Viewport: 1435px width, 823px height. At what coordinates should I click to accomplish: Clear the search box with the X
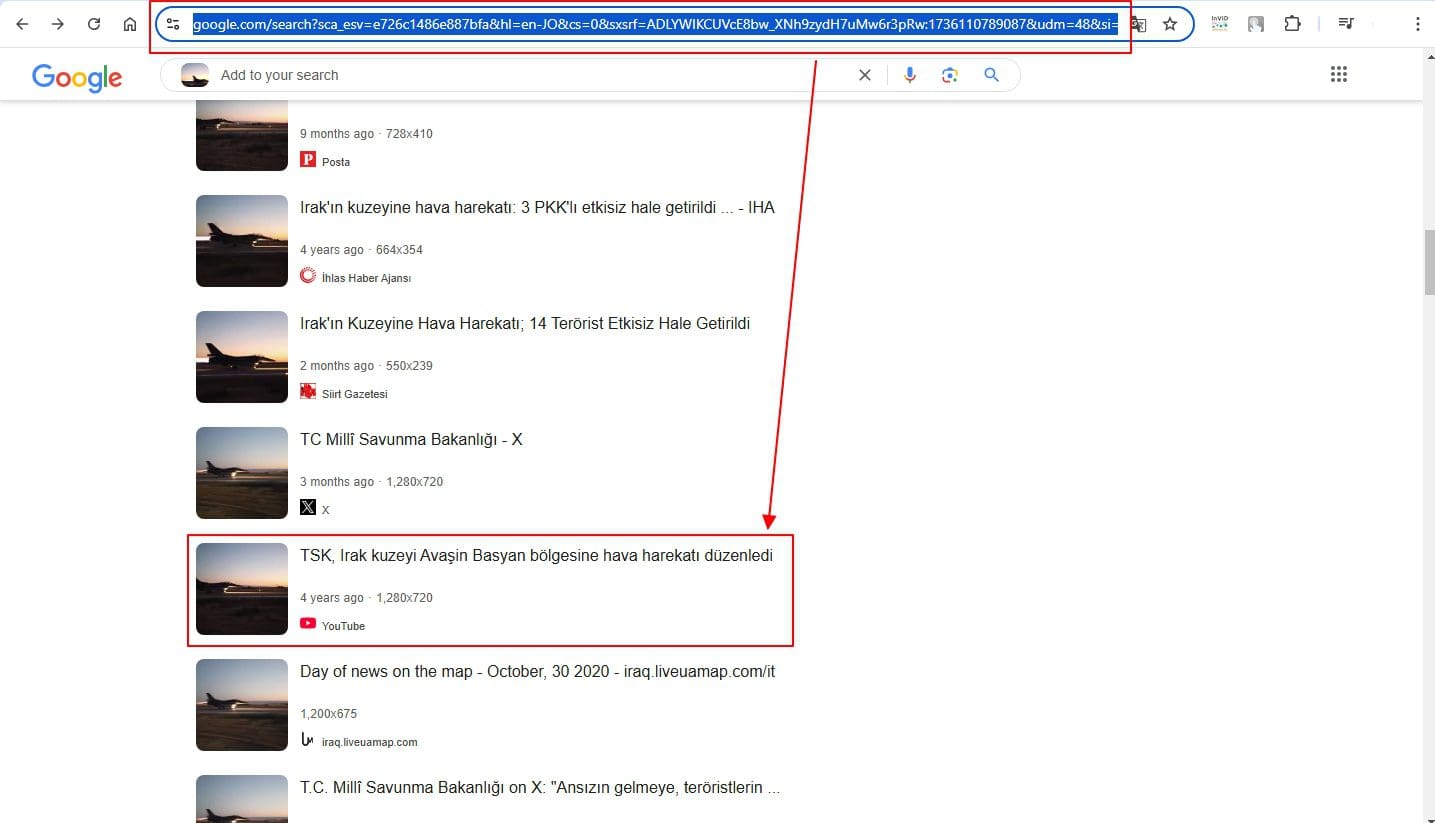point(865,75)
